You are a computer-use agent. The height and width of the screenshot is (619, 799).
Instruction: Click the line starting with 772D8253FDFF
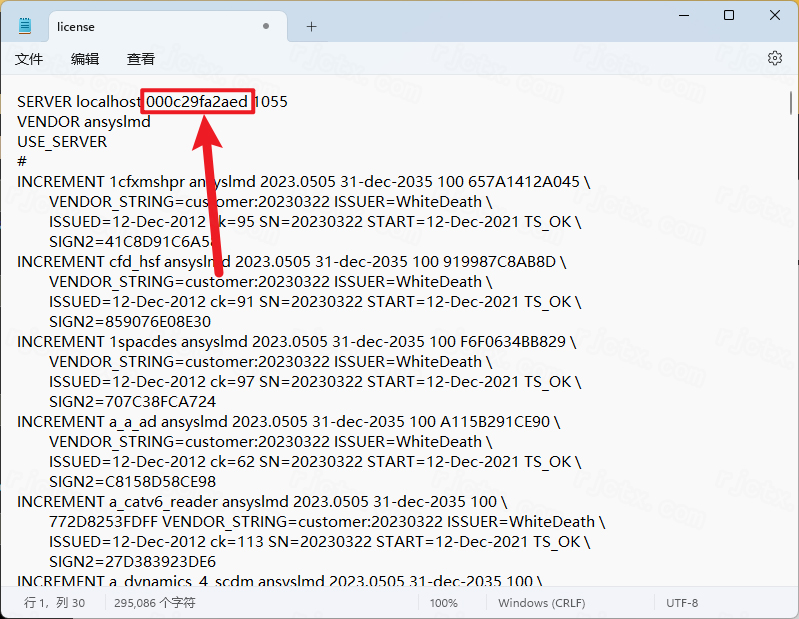pos(327,522)
